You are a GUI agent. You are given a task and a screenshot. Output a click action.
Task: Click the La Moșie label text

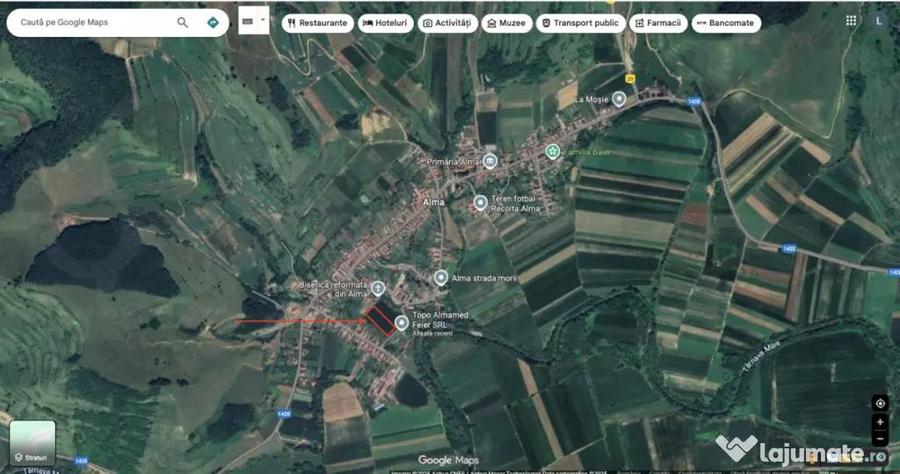592,99
